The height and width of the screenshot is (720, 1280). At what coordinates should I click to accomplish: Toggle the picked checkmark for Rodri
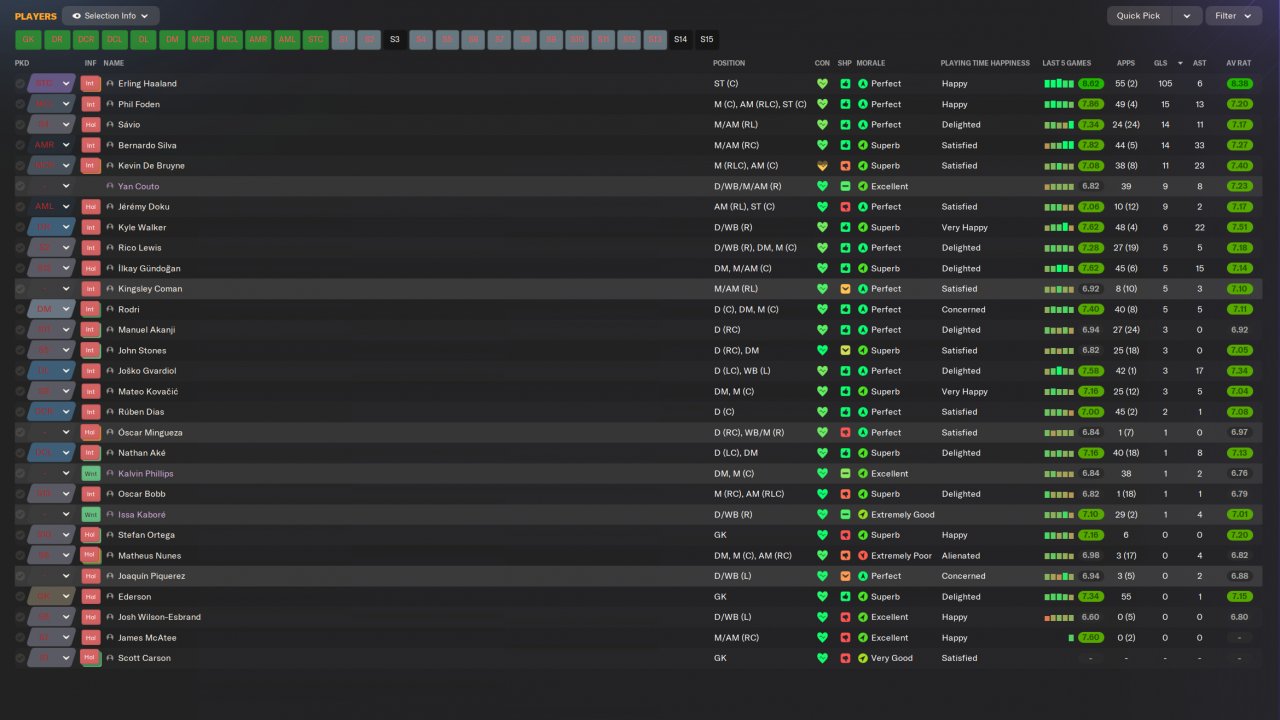[20, 310]
